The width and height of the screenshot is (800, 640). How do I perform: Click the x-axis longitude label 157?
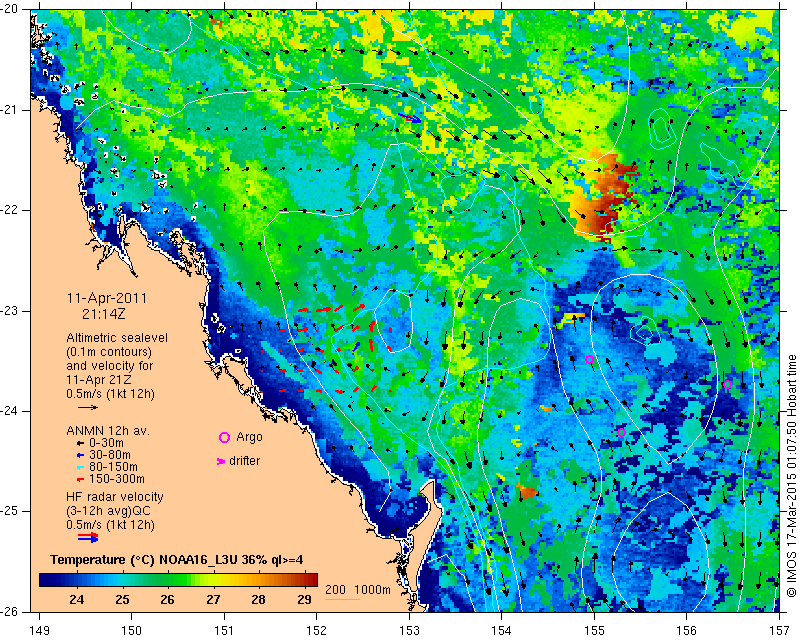780,631
